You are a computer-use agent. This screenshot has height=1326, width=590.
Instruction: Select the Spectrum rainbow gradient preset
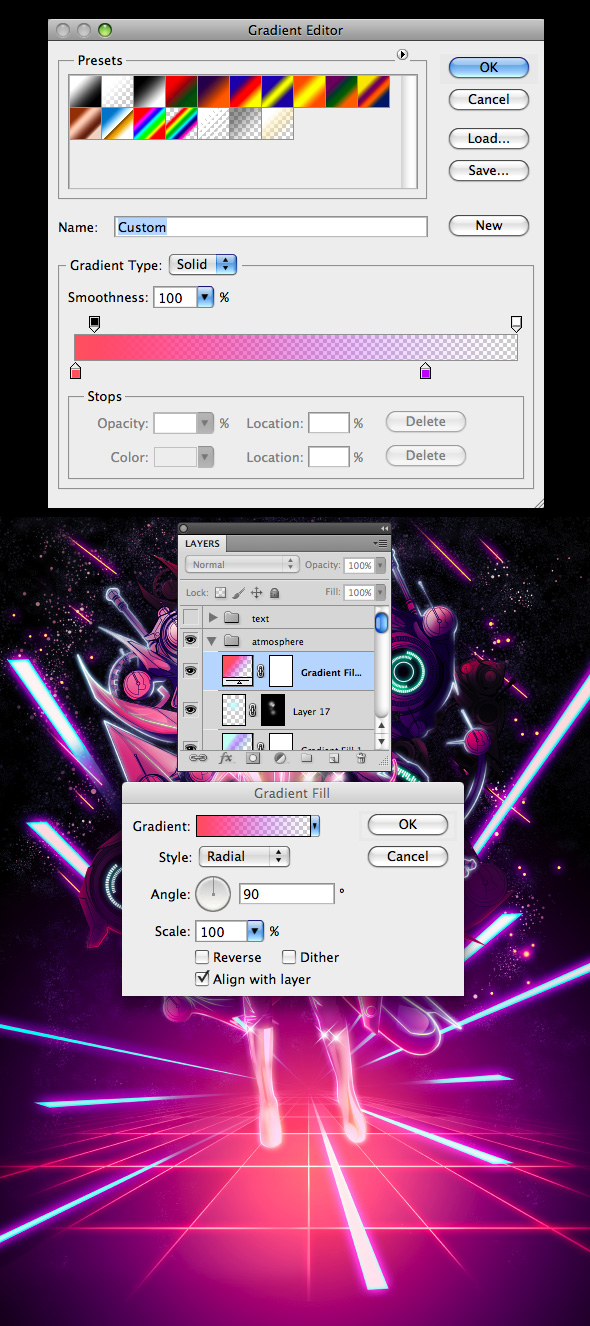tap(149, 124)
